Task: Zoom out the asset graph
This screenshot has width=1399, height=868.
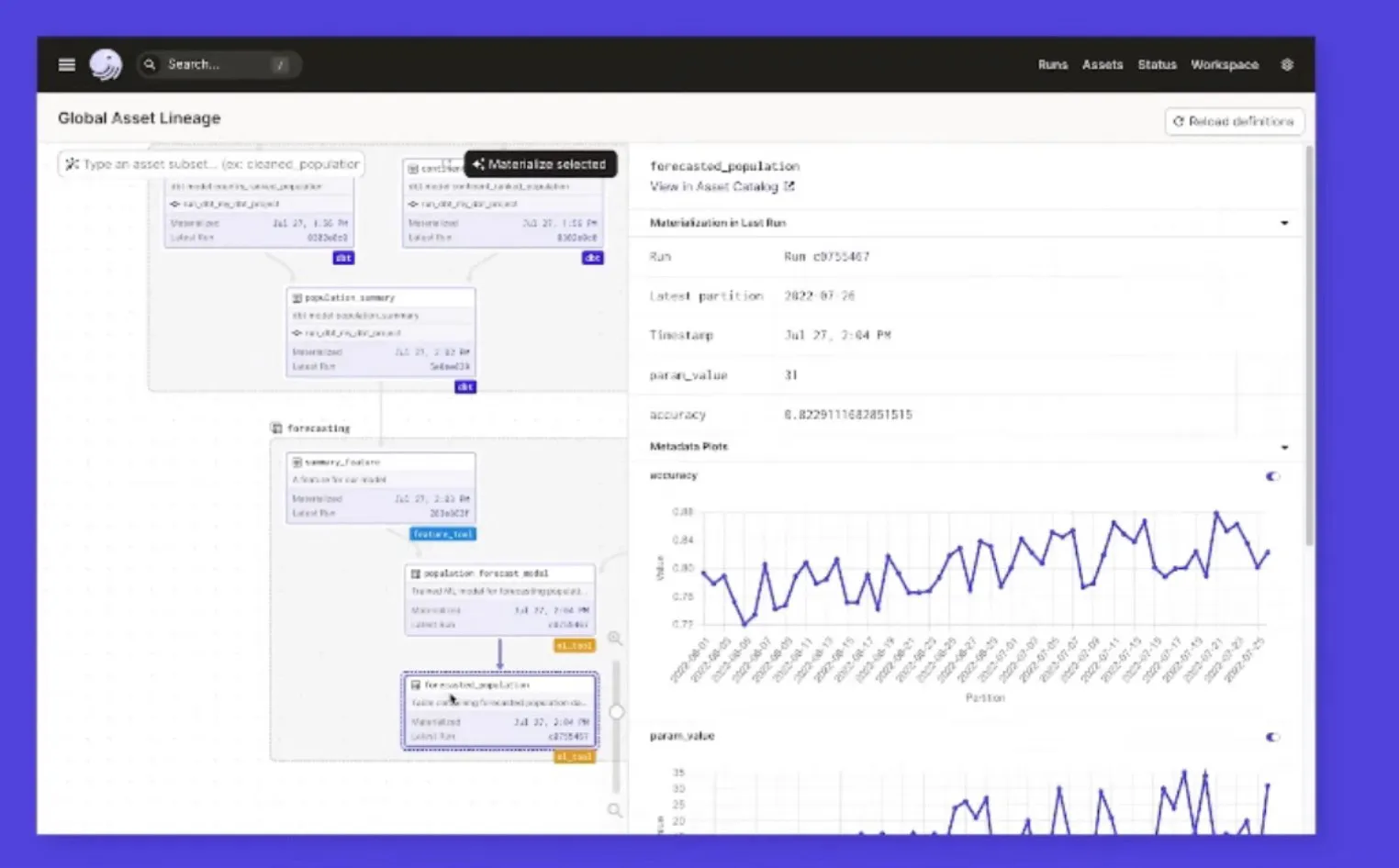Action: tap(615, 810)
